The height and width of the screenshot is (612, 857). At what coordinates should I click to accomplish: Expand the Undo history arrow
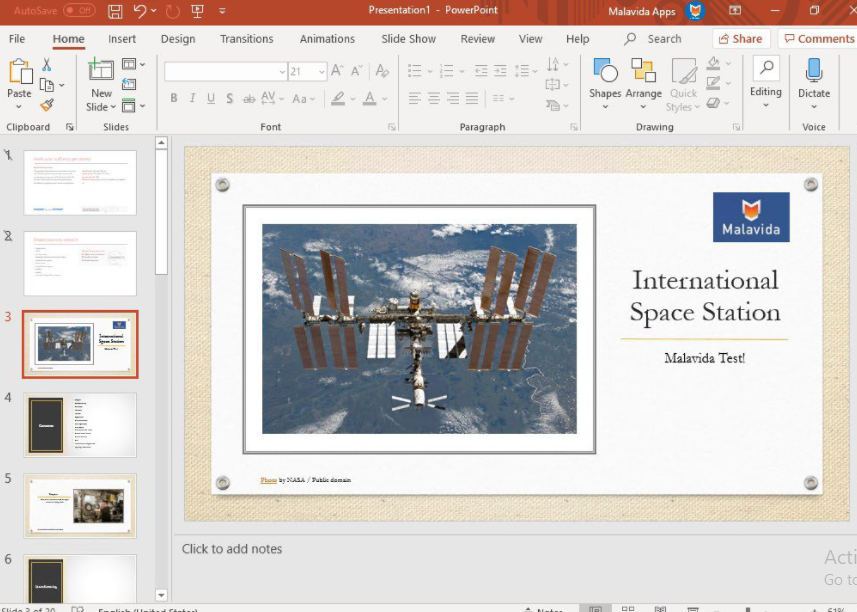(154, 11)
